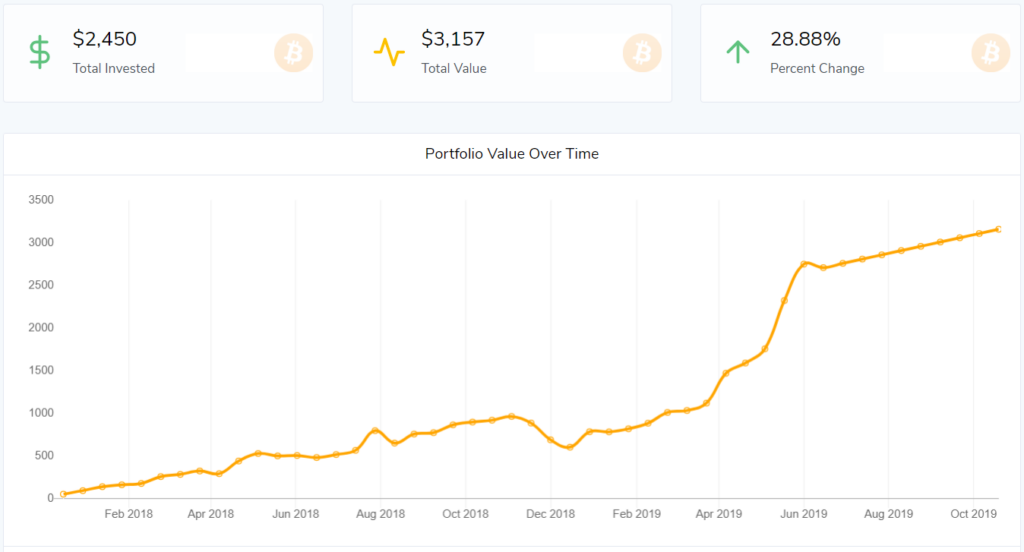Click the Total Invested label

[x=114, y=68]
